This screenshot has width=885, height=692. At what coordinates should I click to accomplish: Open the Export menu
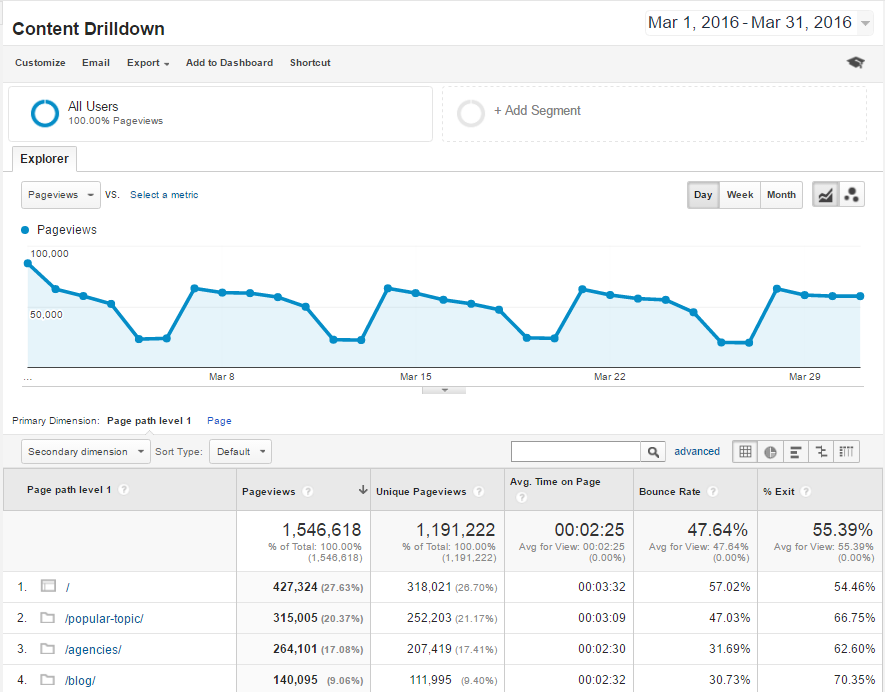tap(147, 63)
